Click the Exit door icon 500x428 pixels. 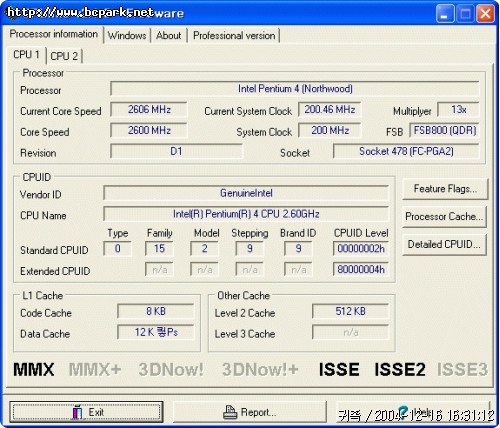77,412
